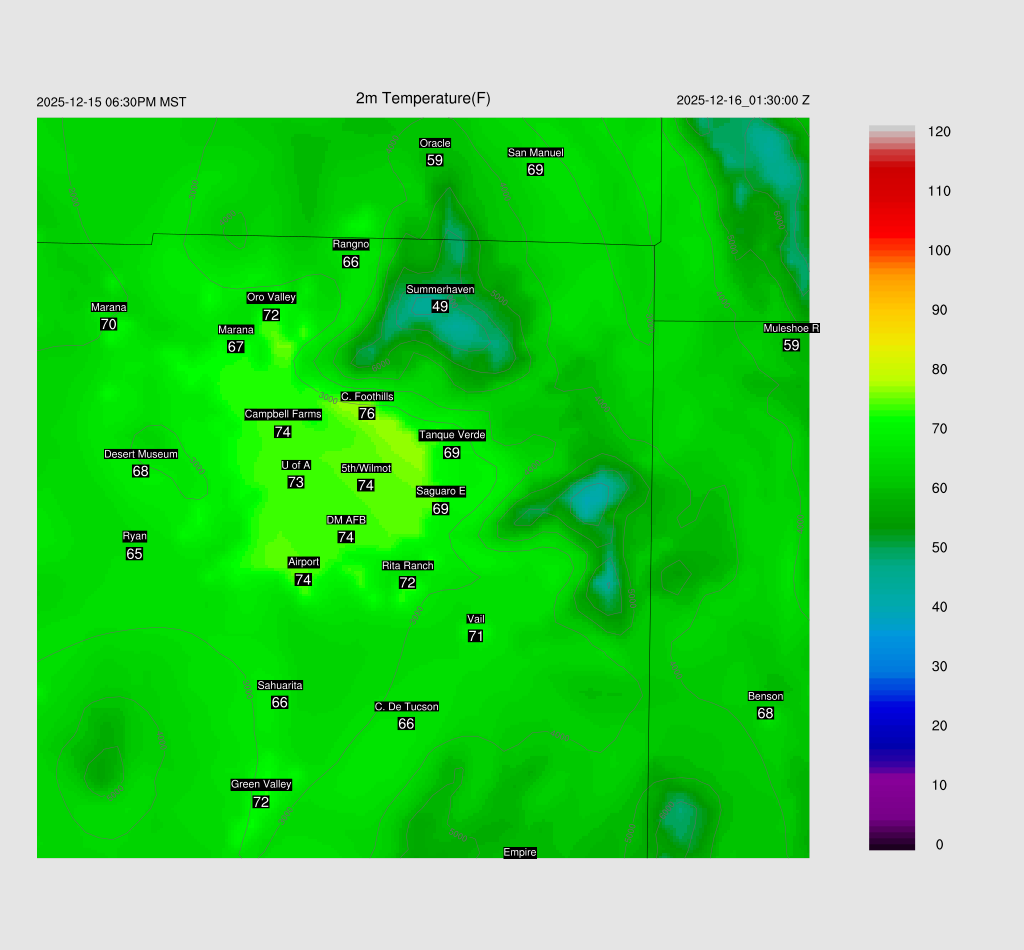Select the Vail station label
Screen dimensions: 1024x950
[476, 619]
